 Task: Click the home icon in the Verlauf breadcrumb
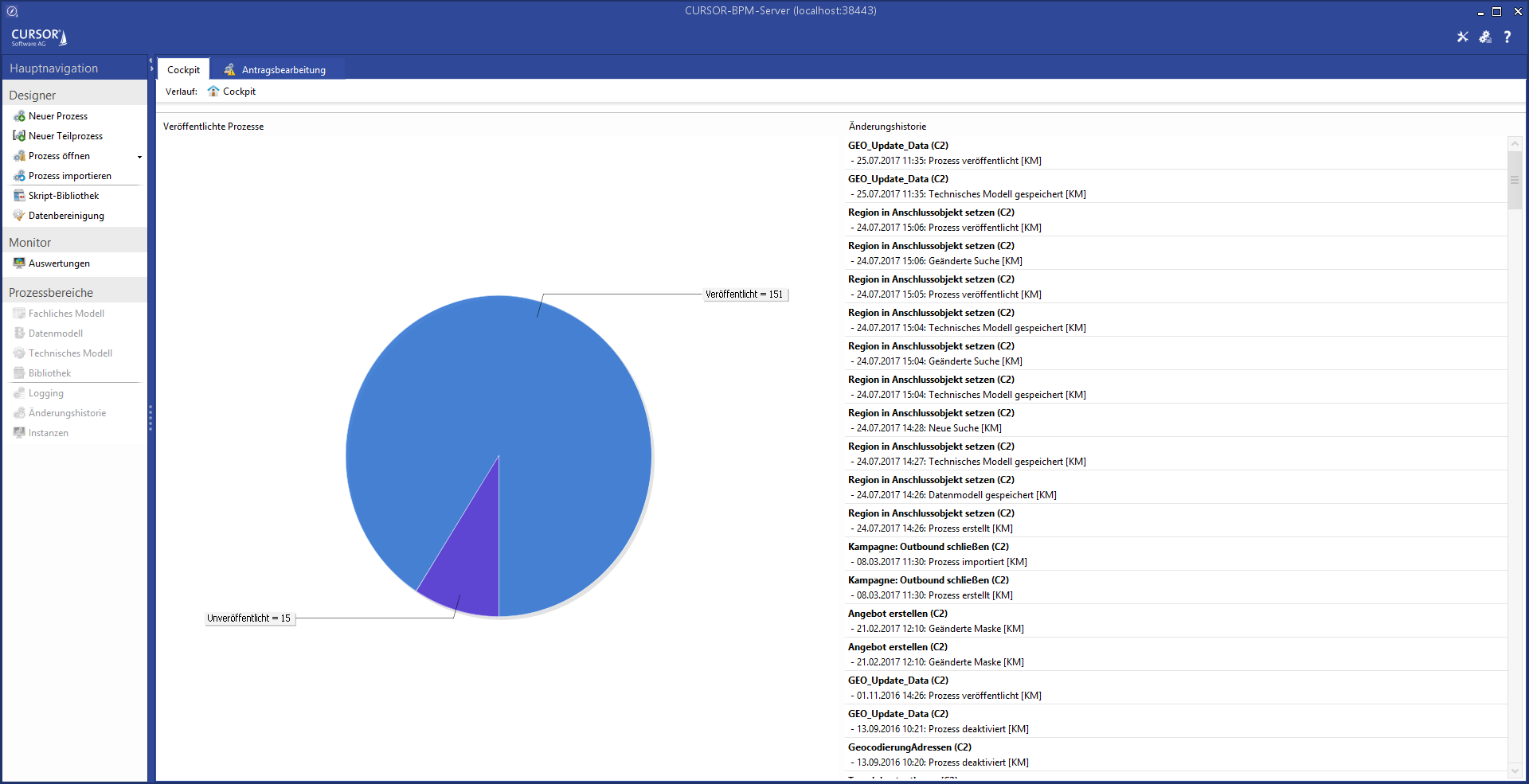(213, 92)
